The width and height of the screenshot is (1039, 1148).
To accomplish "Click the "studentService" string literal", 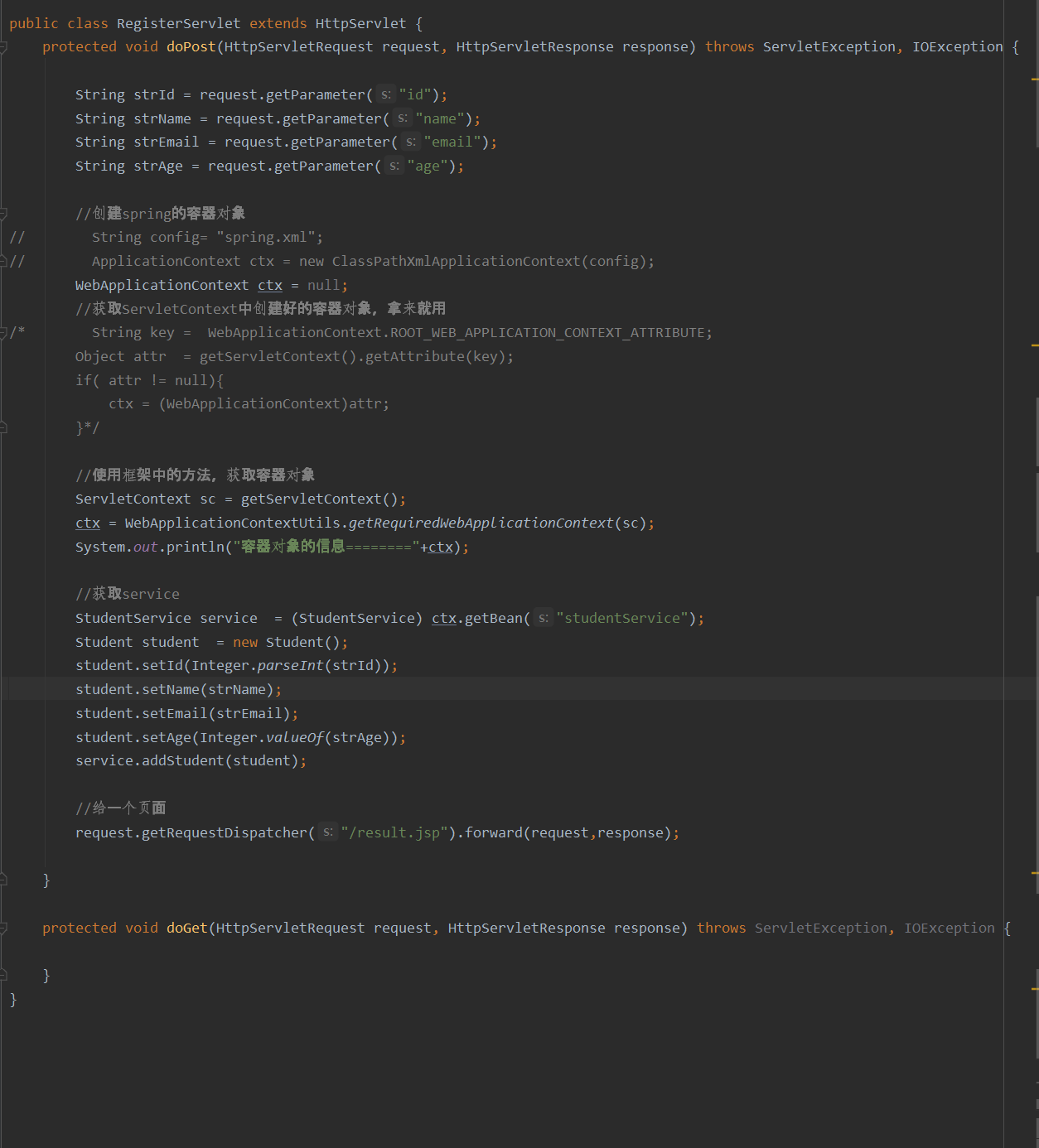I will (x=622, y=619).
